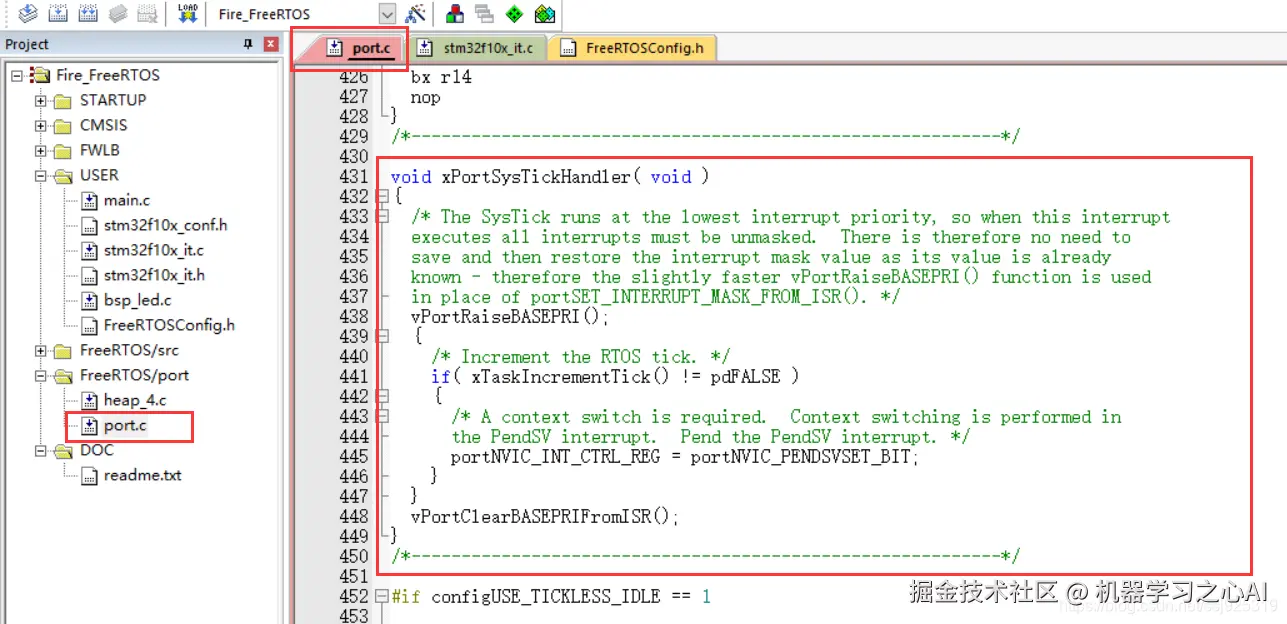This screenshot has width=1287, height=624.
Task: Click vPortClearBASEPRIFromISR(); on line 448
Action: tap(545, 517)
